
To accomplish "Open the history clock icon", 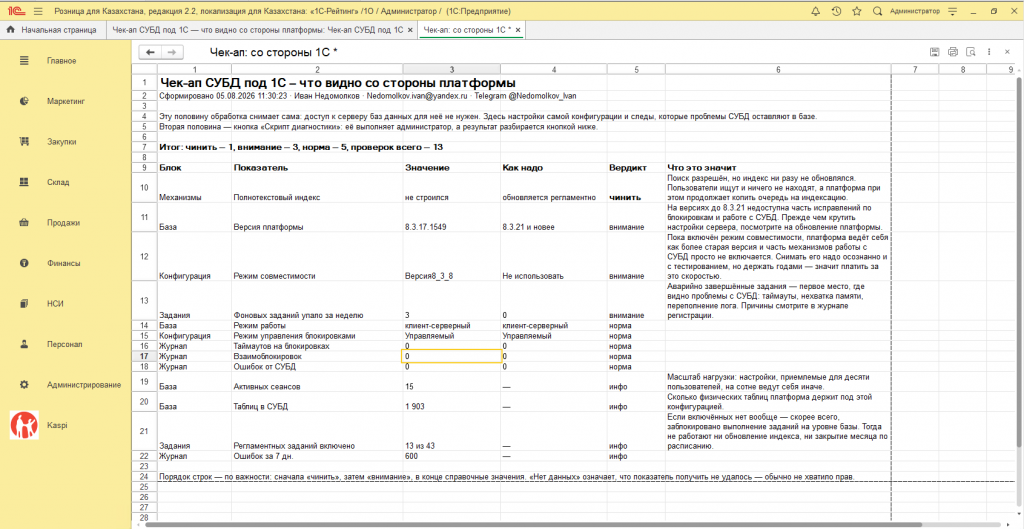I will click(x=836, y=12).
